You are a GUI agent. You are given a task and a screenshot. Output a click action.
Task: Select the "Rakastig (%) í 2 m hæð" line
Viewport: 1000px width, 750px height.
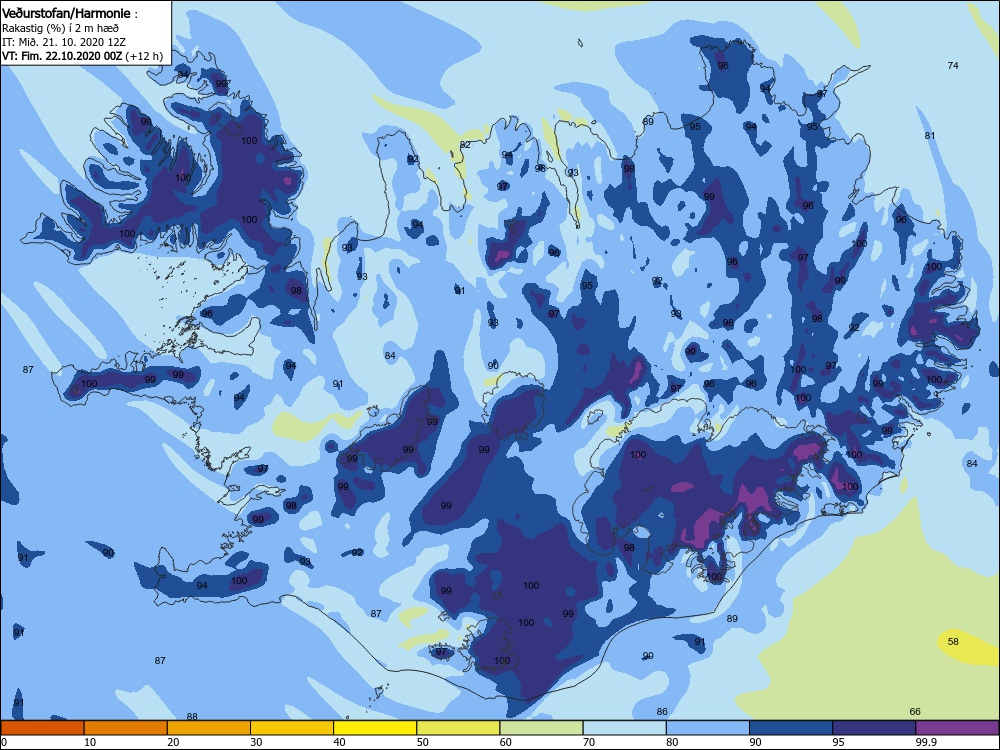click(x=60, y=28)
